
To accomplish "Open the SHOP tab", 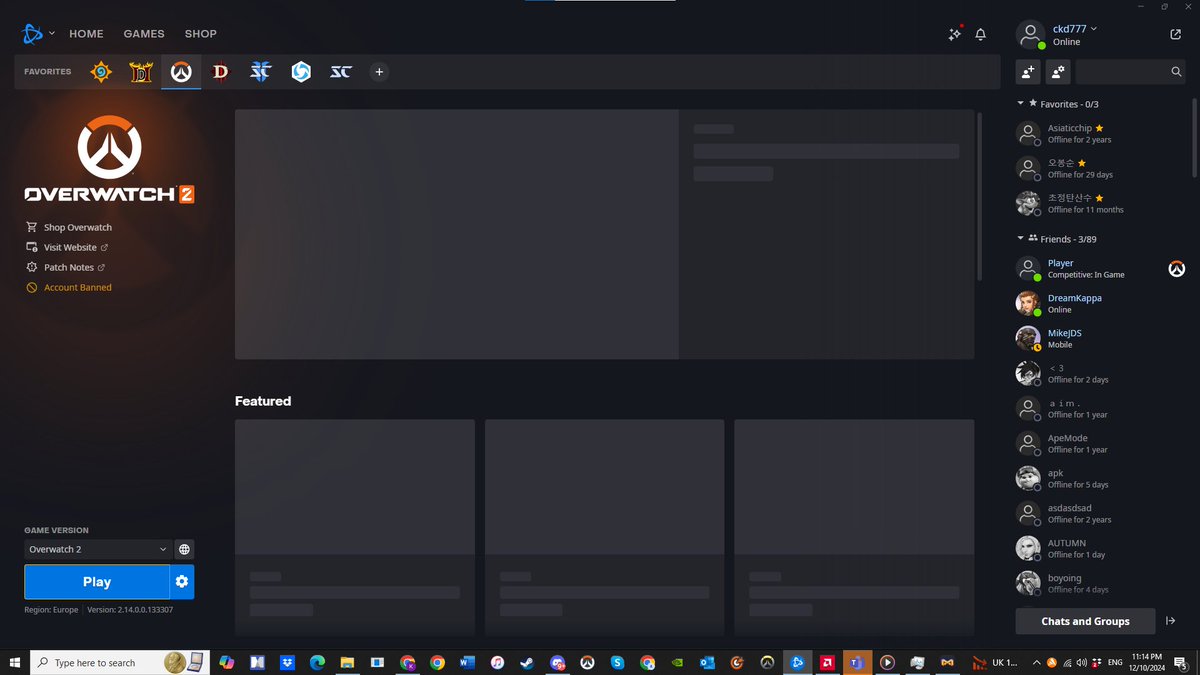I will click(200, 34).
